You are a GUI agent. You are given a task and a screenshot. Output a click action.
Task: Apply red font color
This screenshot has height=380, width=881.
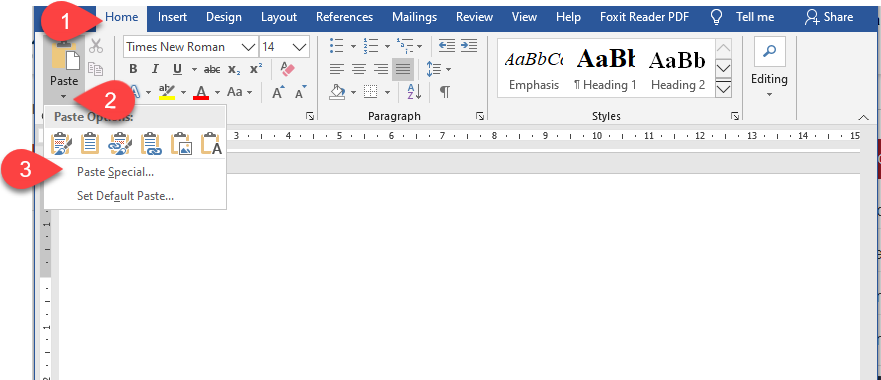201,92
